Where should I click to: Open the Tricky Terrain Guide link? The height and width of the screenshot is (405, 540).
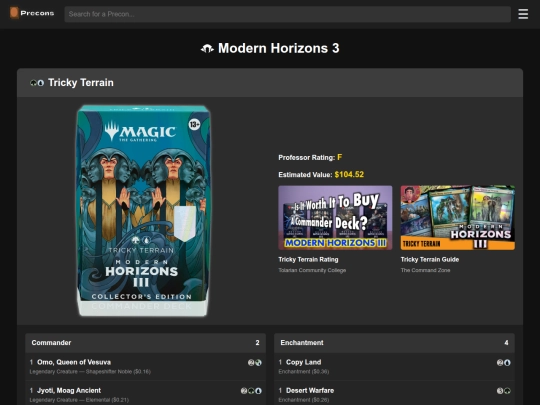pos(430,259)
